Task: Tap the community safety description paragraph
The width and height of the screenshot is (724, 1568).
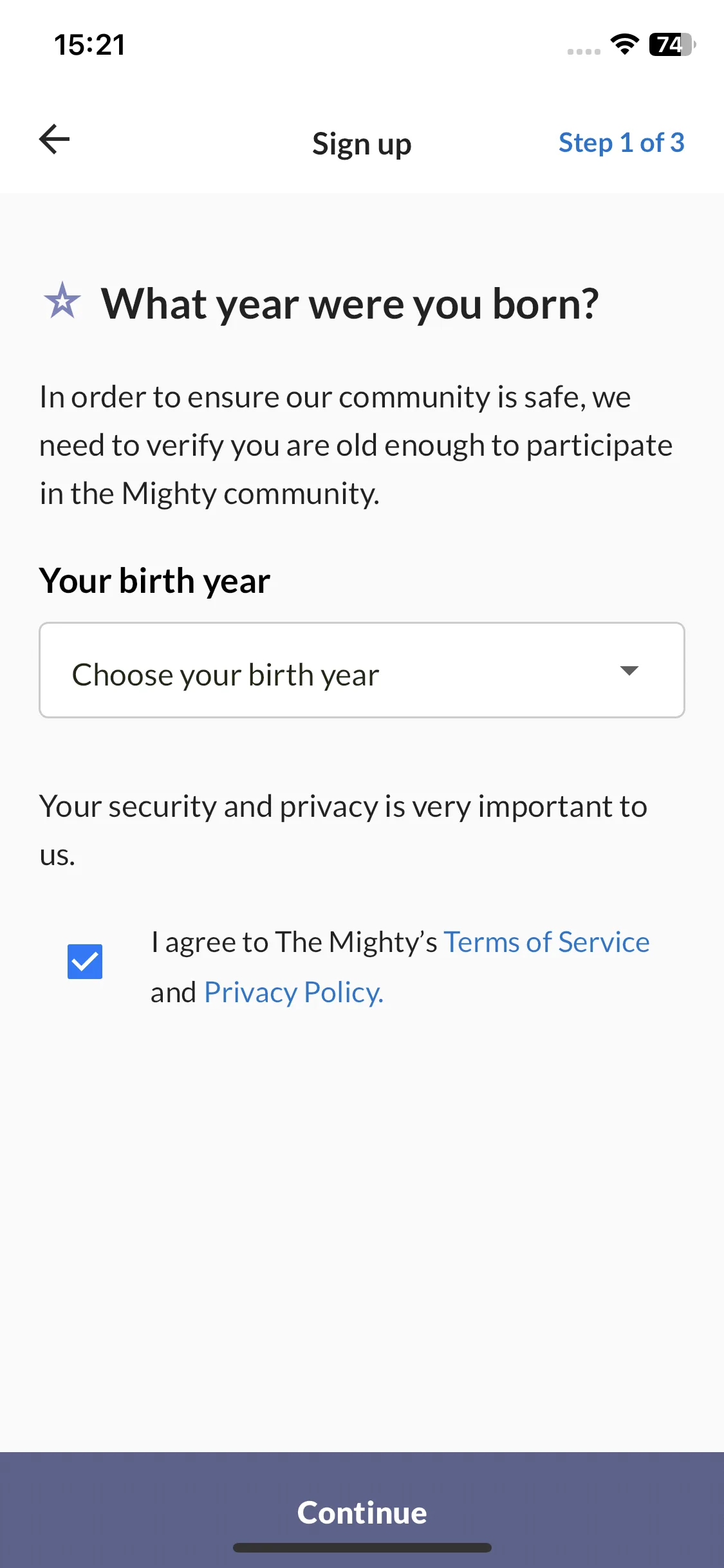Action: click(x=356, y=445)
